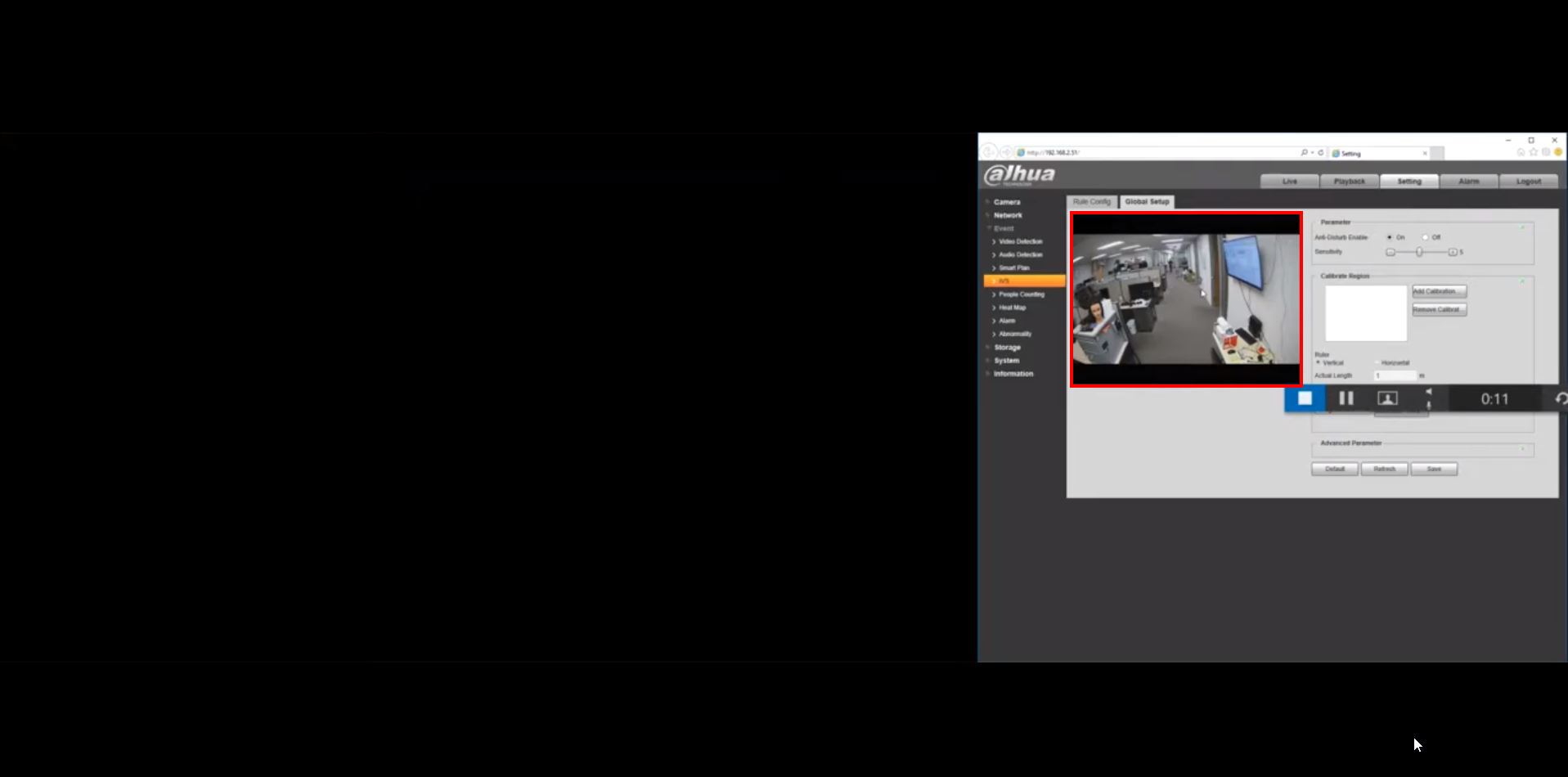The width and height of the screenshot is (1568, 777).
Task: Switch to the Setting top tab
Action: pos(1409,181)
